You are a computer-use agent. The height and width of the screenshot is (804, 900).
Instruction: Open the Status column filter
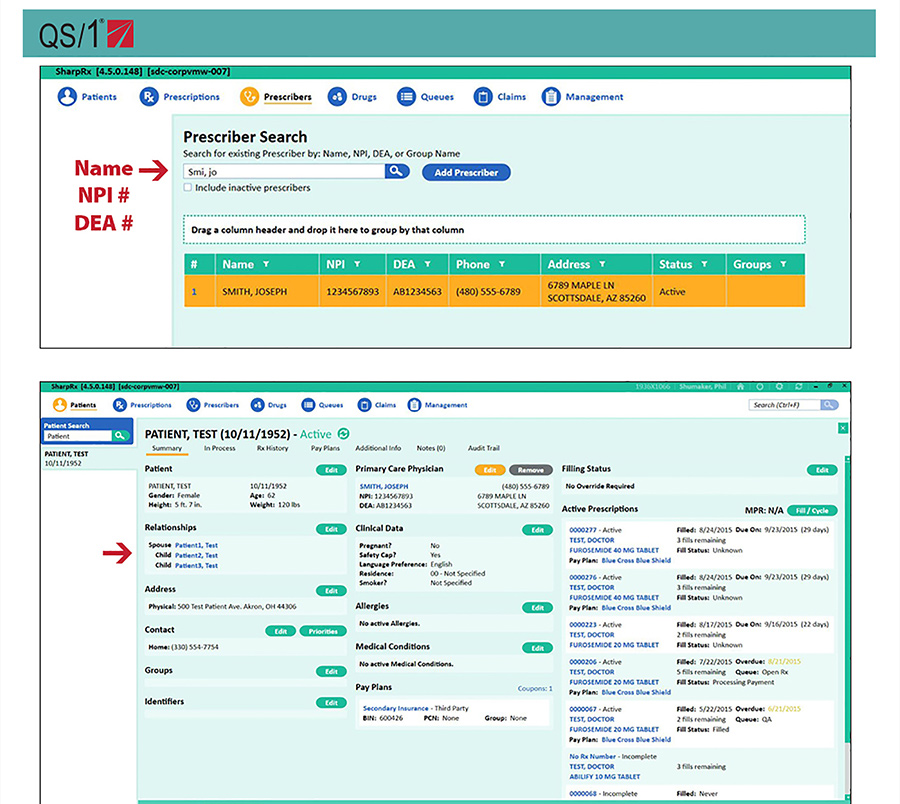coord(704,264)
